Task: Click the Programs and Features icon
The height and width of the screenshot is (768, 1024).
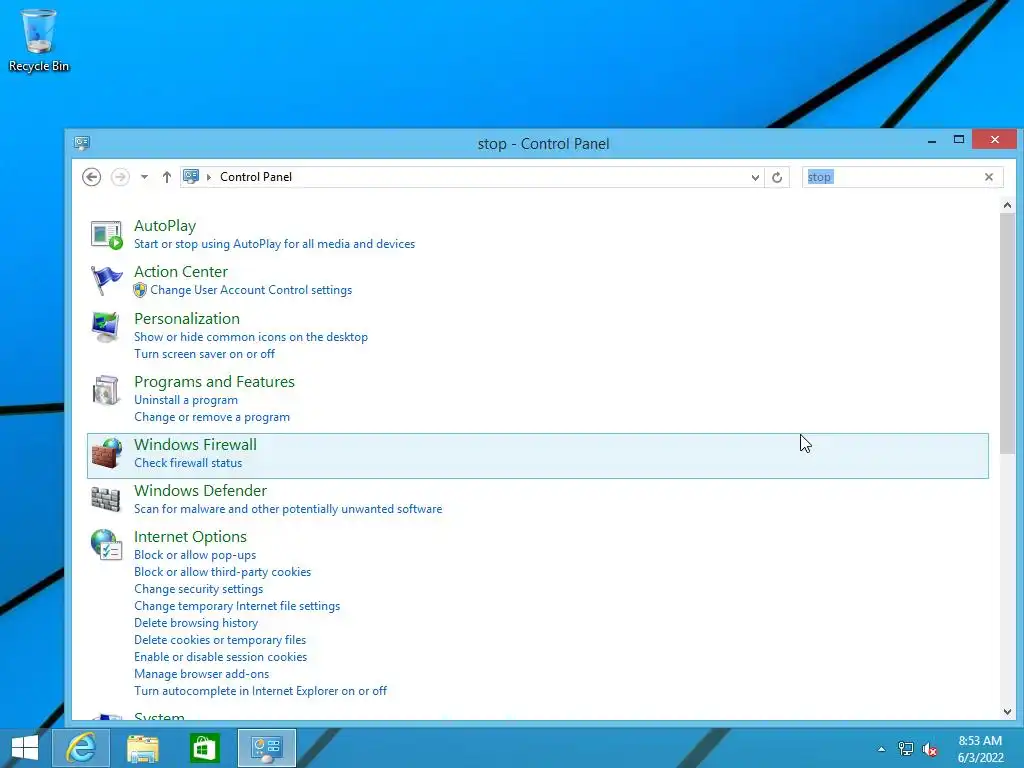Action: pos(106,391)
